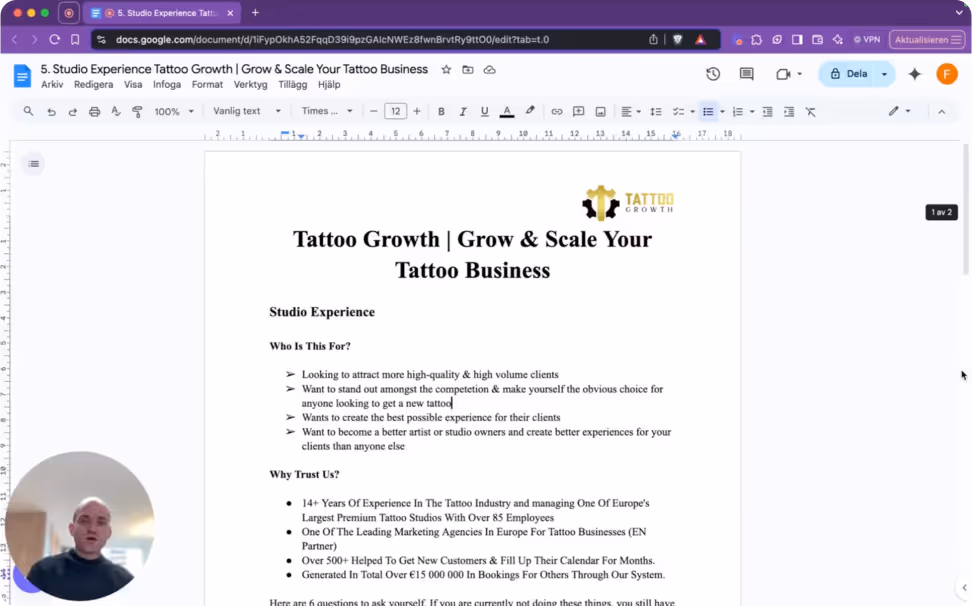Increase font size with plus

click(x=417, y=112)
